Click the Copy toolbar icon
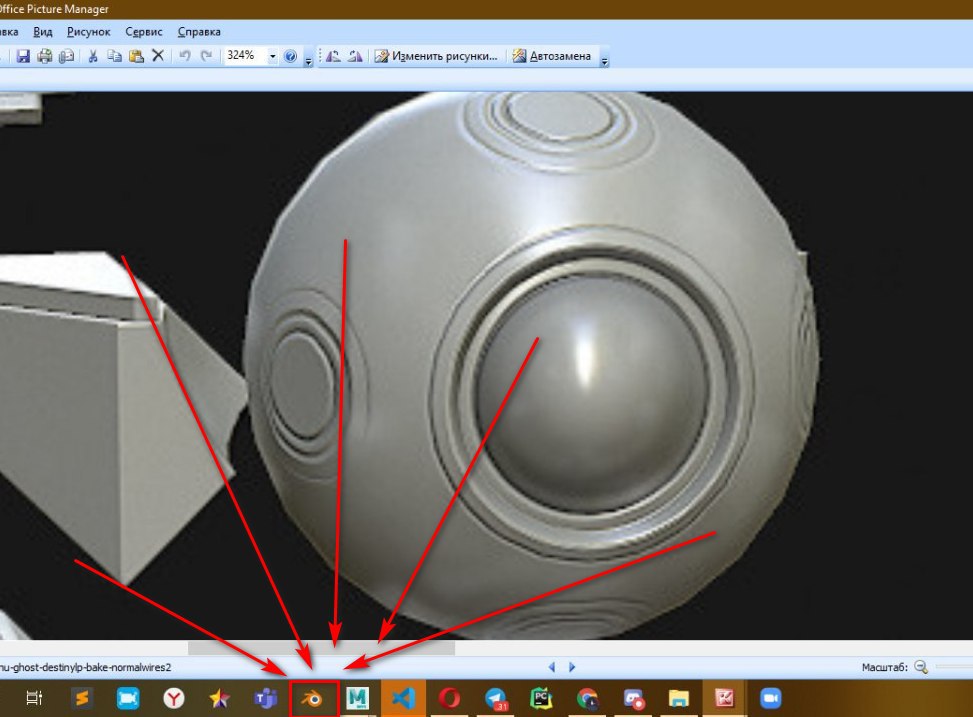The width and height of the screenshot is (973, 717). (114, 56)
